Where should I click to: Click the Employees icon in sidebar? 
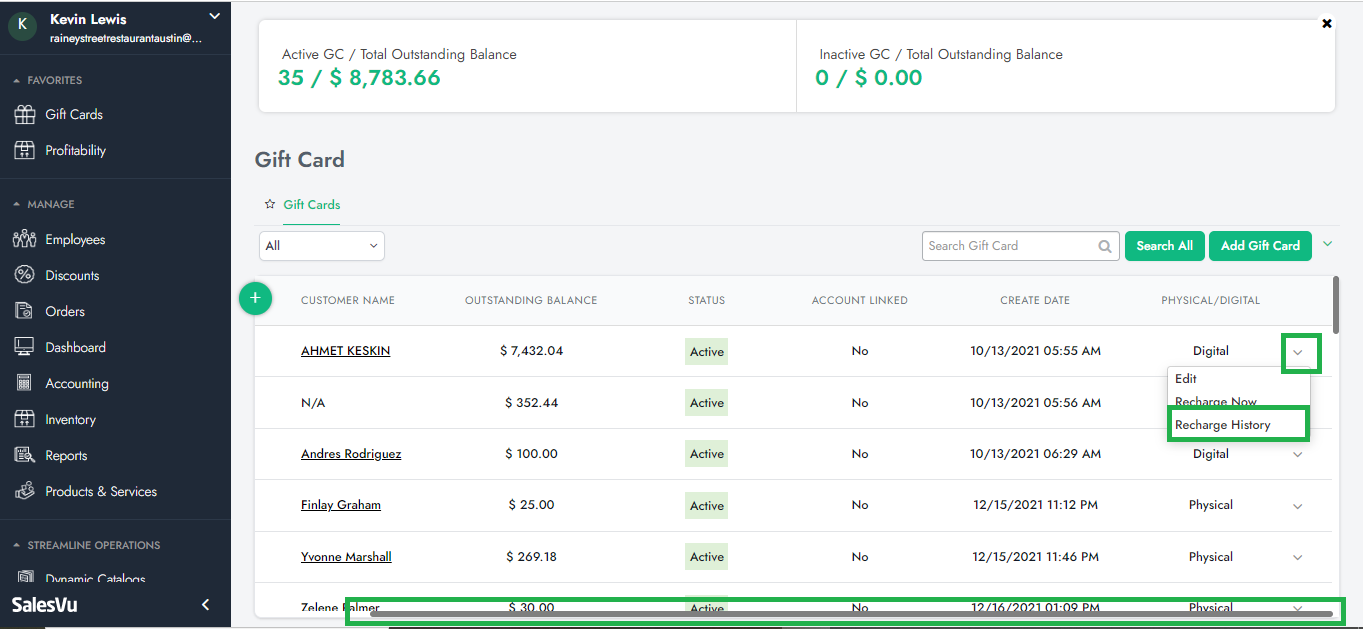coord(25,240)
